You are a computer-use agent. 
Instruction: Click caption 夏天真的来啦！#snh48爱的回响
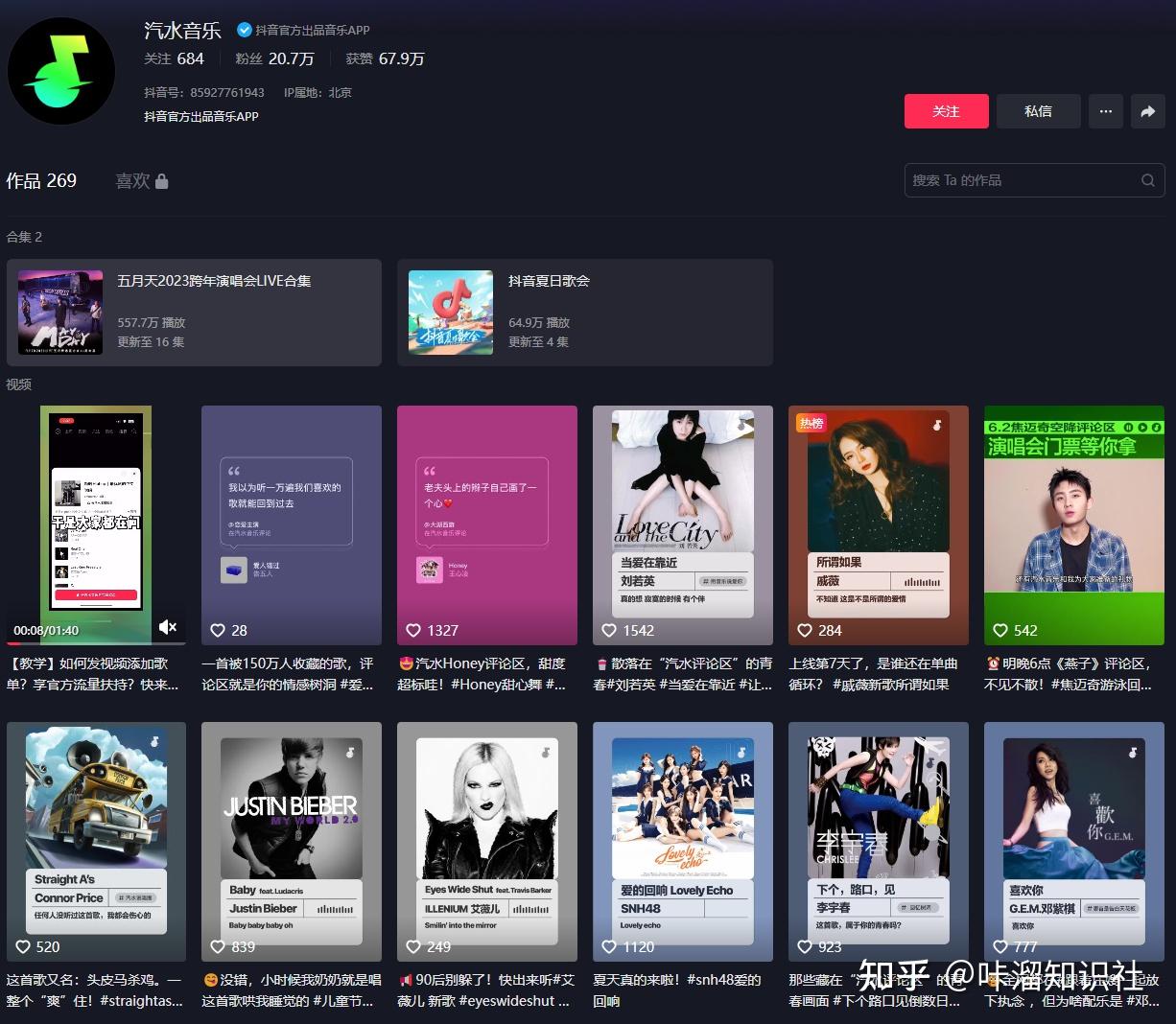677,990
